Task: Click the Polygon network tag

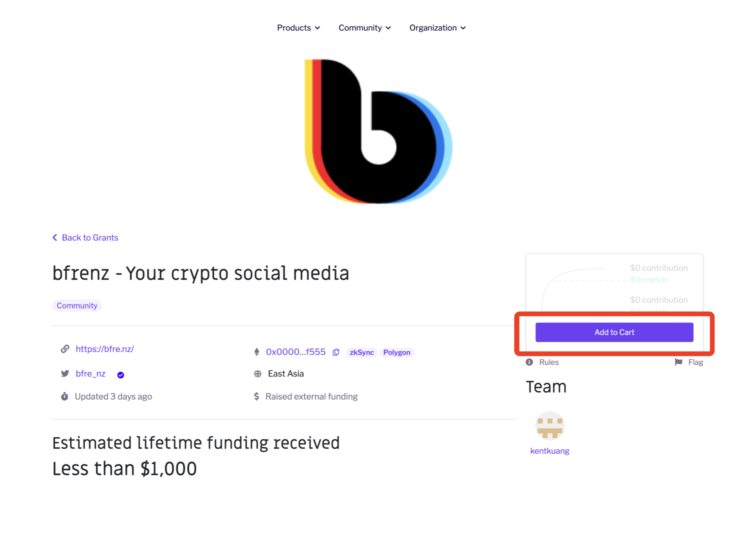Action: pyautogui.click(x=397, y=352)
